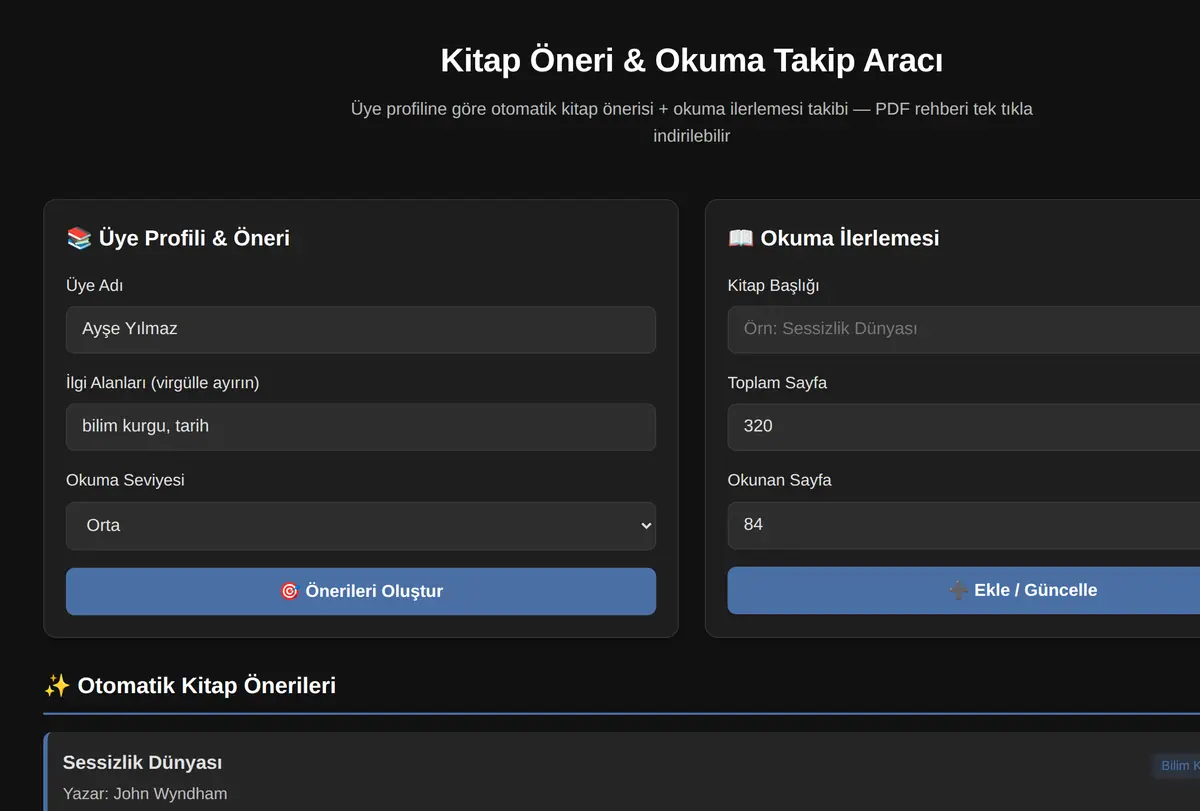Click the Okunan Sayfa field showing 84
Screen dimensions: 1200x811
964,525
